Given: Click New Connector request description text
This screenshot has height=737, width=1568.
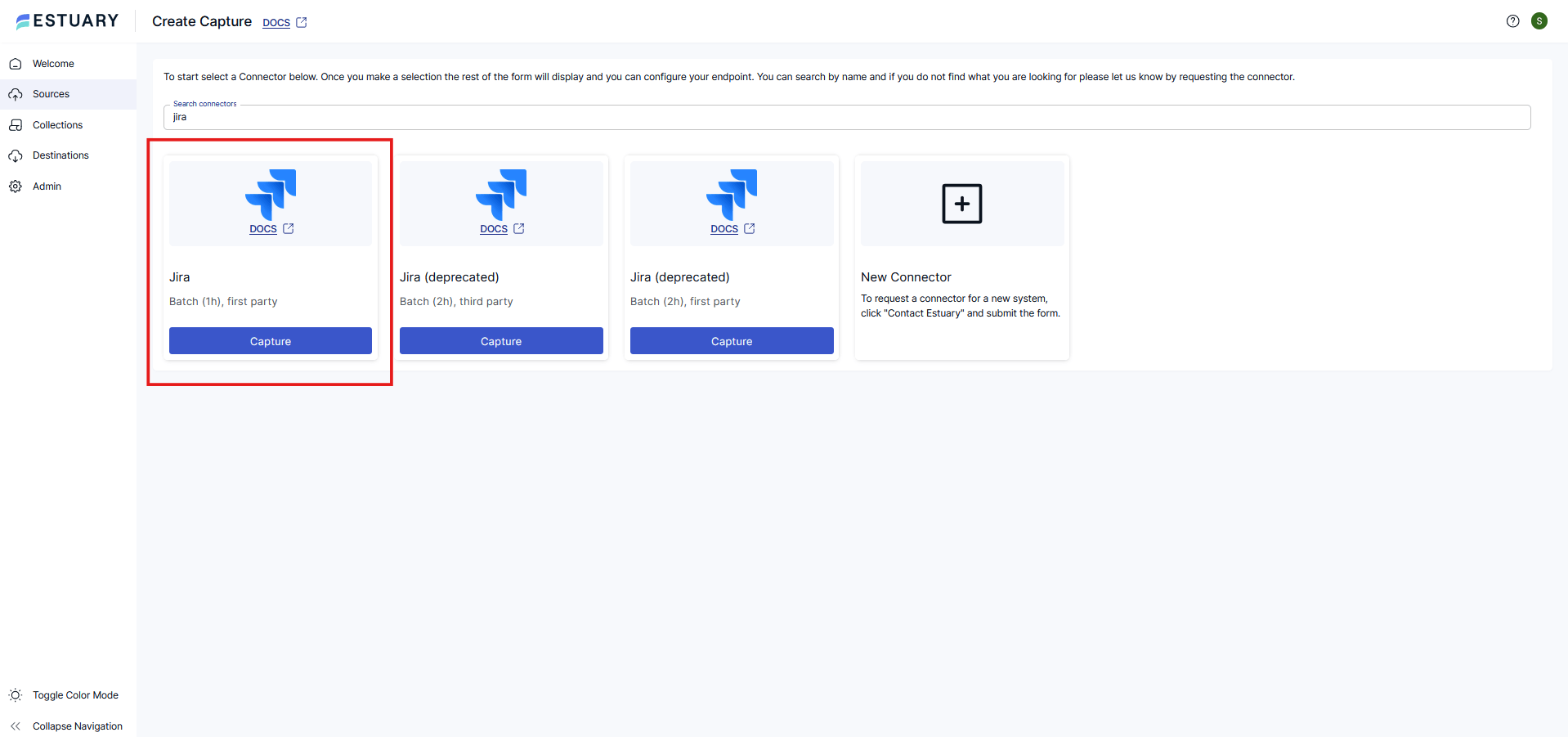Looking at the screenshot, I should [x=961, y=306].
